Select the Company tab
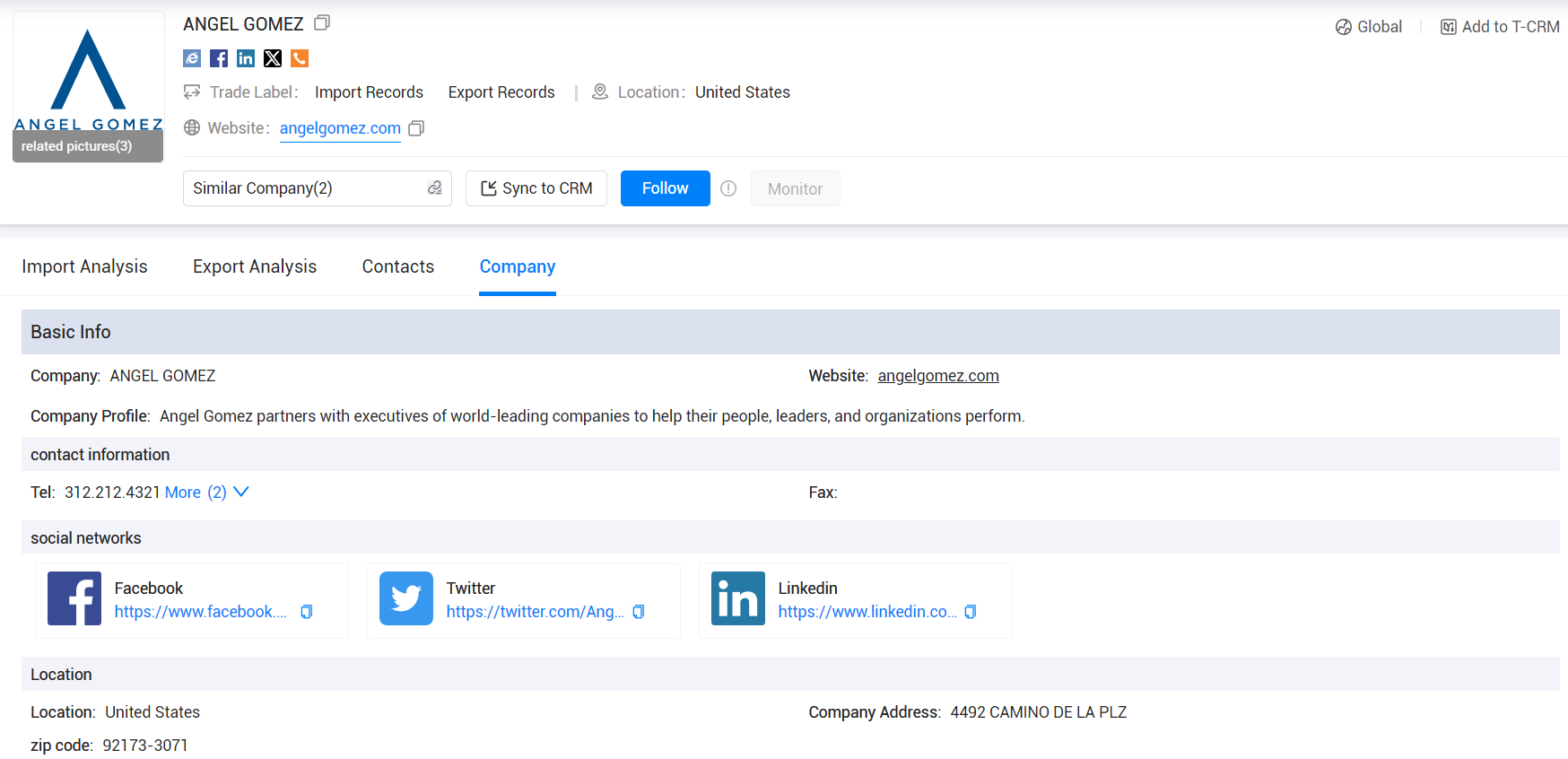1568x759 pixels. point(518,266)
